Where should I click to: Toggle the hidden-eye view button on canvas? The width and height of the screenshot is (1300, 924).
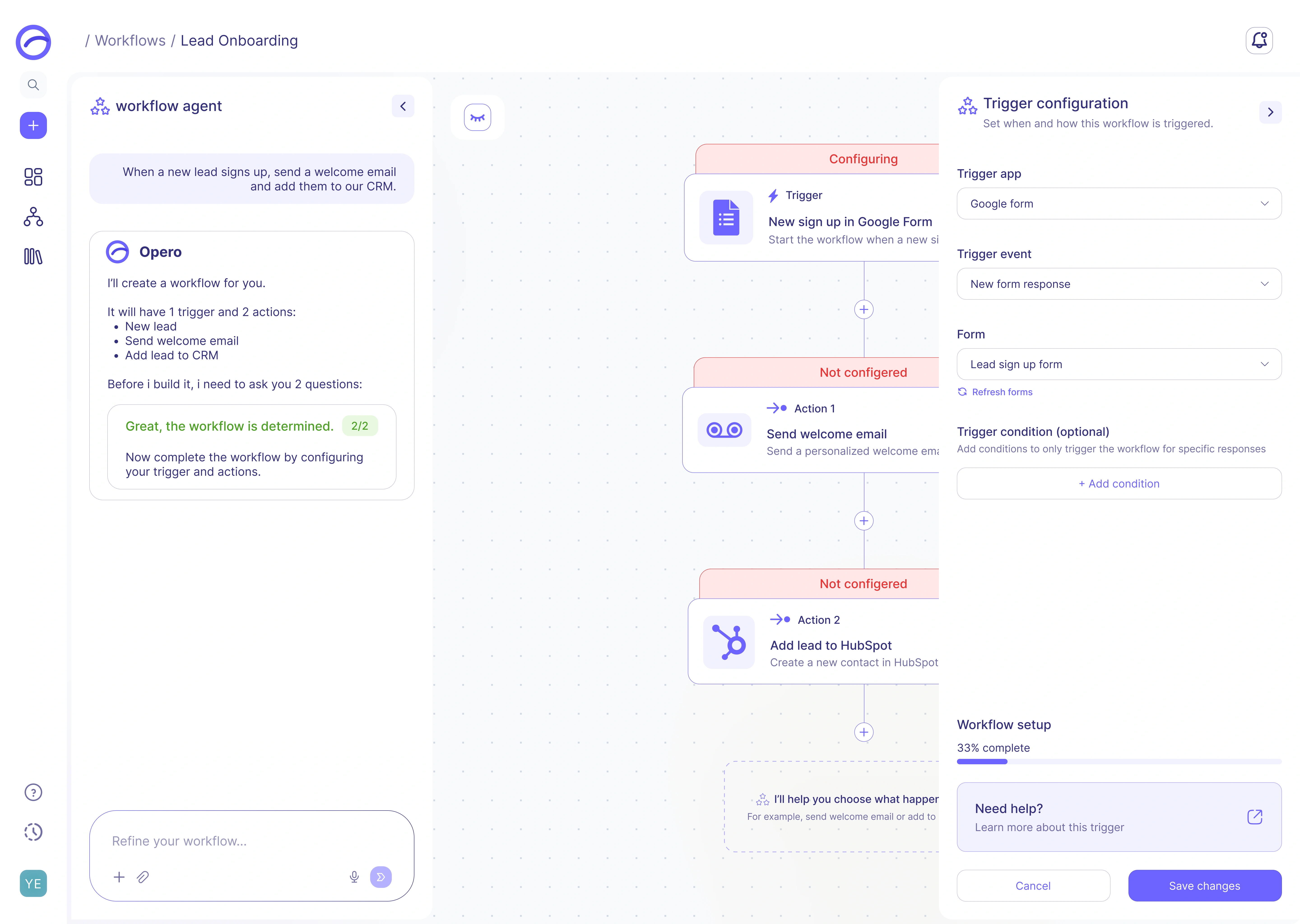478,117
